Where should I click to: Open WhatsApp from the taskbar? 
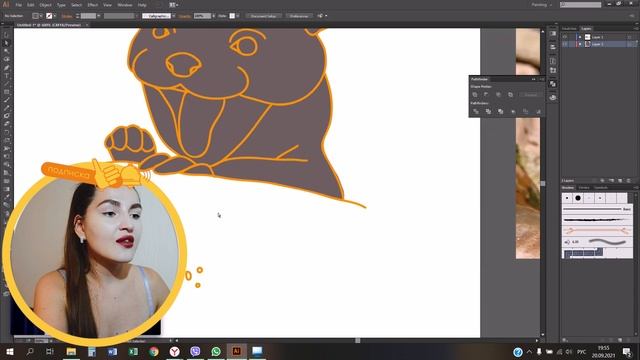tap(216, 351)
